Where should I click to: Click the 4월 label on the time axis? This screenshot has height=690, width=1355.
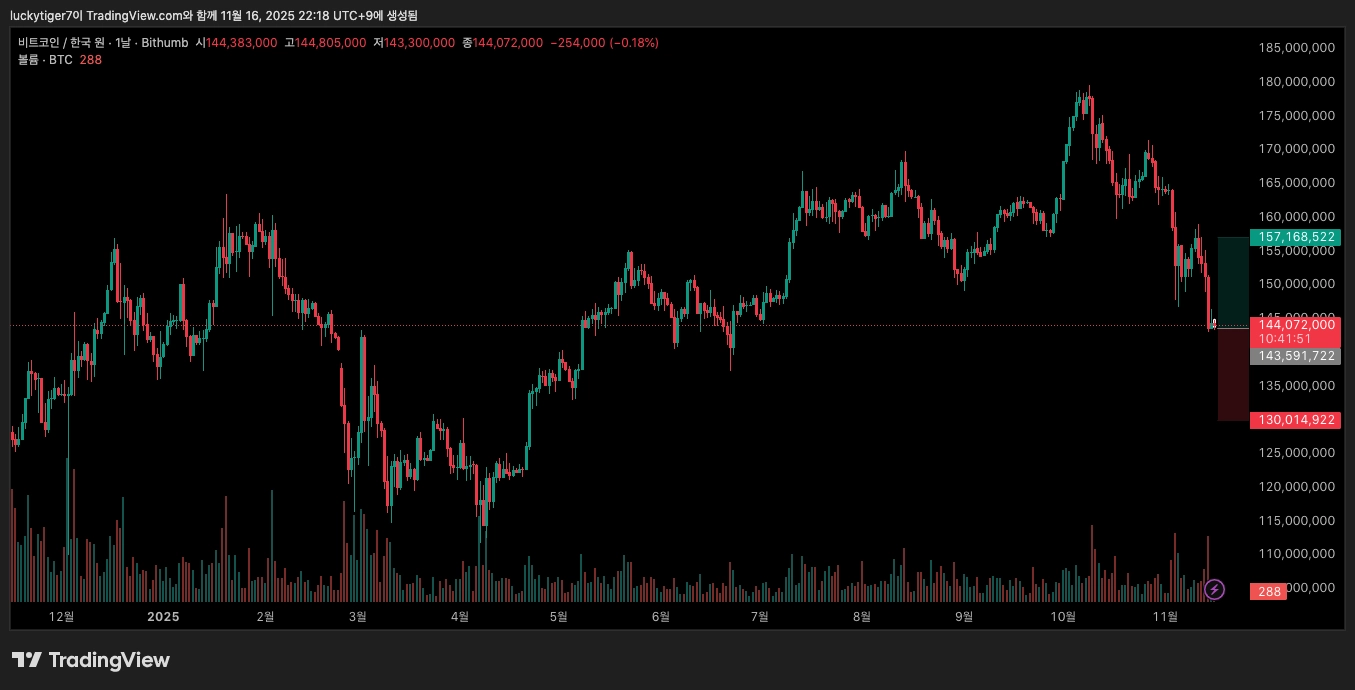point(460,616)
